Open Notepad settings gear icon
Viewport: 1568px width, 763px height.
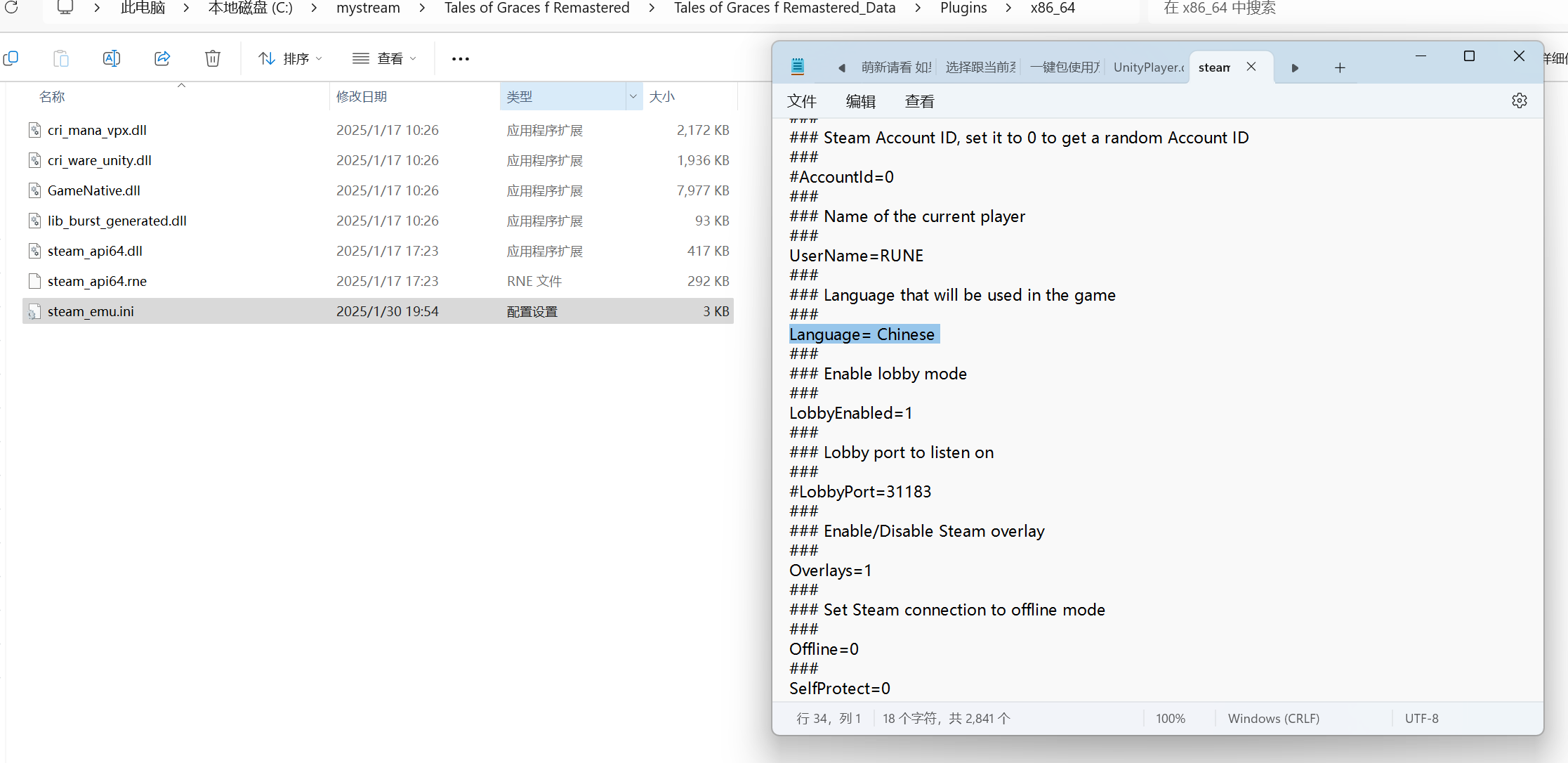coord(1519,100)
